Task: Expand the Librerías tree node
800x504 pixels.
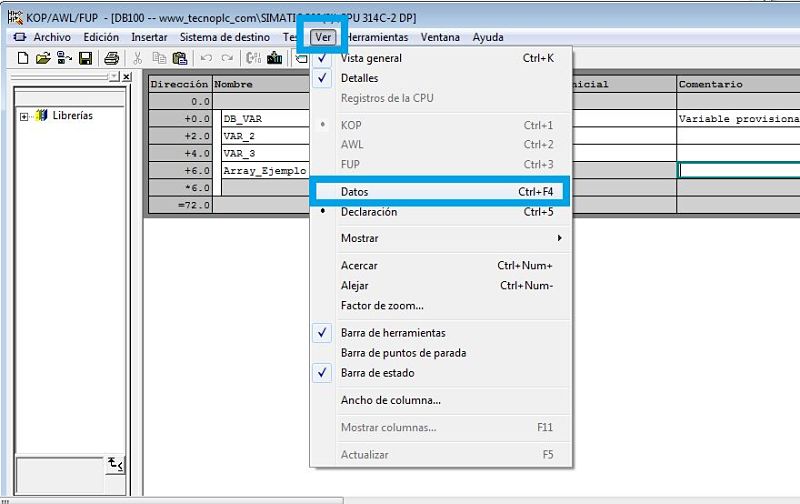Action: [x=23, y=116]
